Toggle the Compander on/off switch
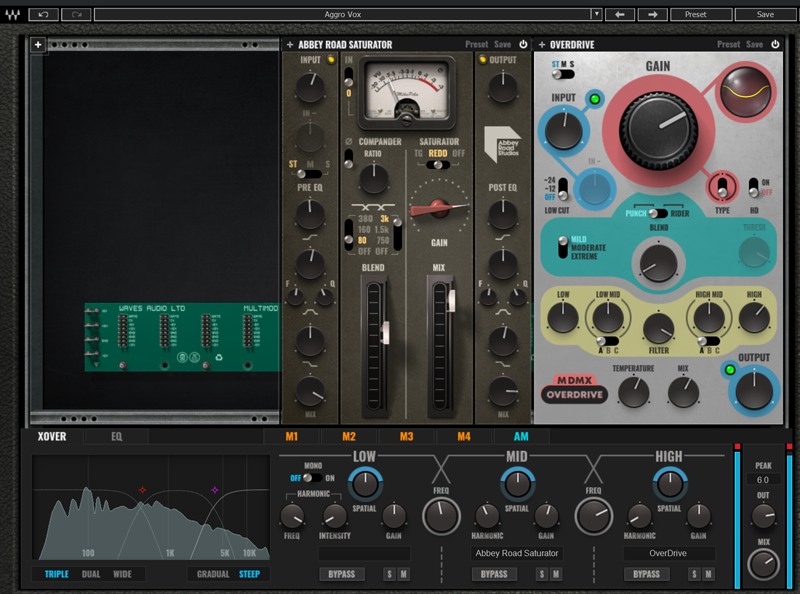The width and height of the screenshot is (800, 594). click(x=348, y=159)
